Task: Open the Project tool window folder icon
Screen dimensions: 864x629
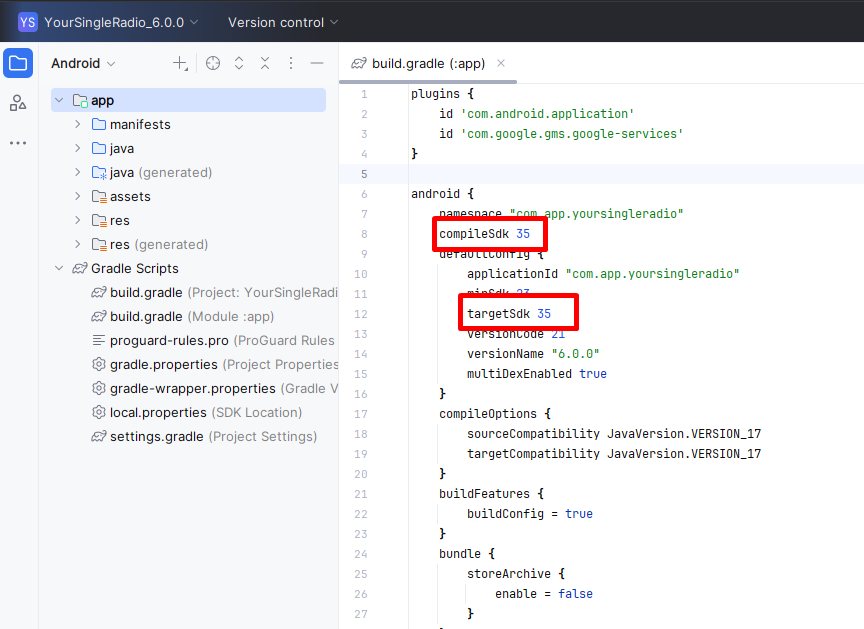Action: 18,63
